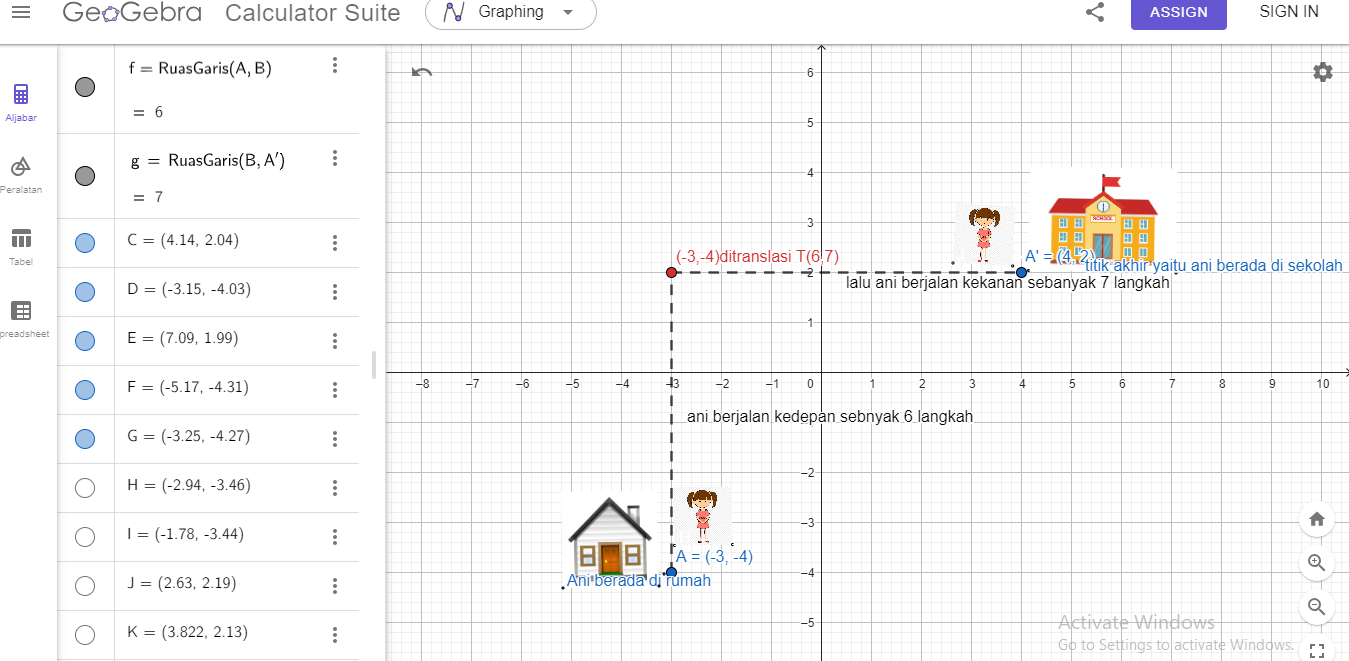Open more options for point E
Screen dimensions: 1349x661
tap(335, 340)
